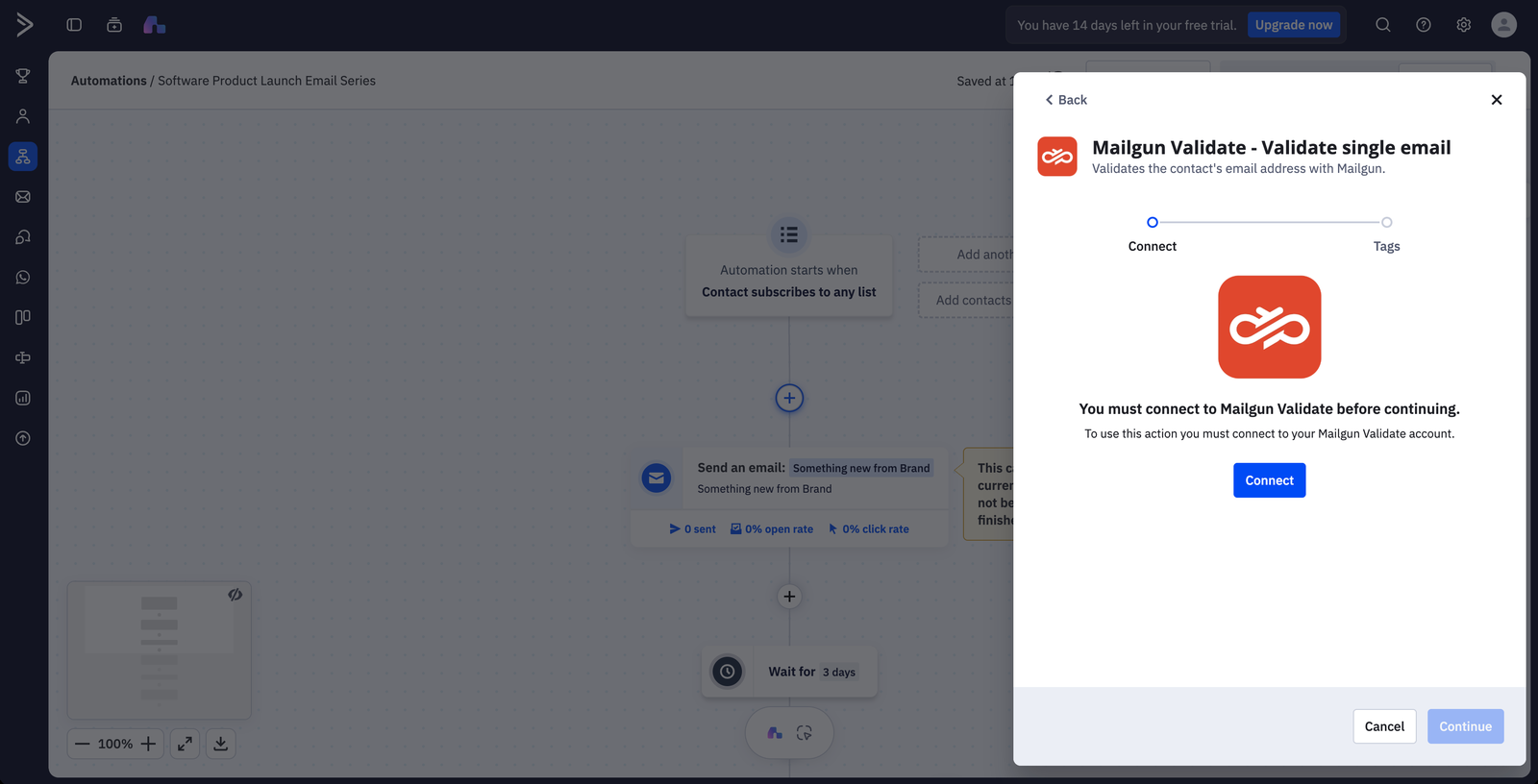
Task: Close the Mailgun Validate dialog
Action: pyautogui.click(x=1497, y=100)
